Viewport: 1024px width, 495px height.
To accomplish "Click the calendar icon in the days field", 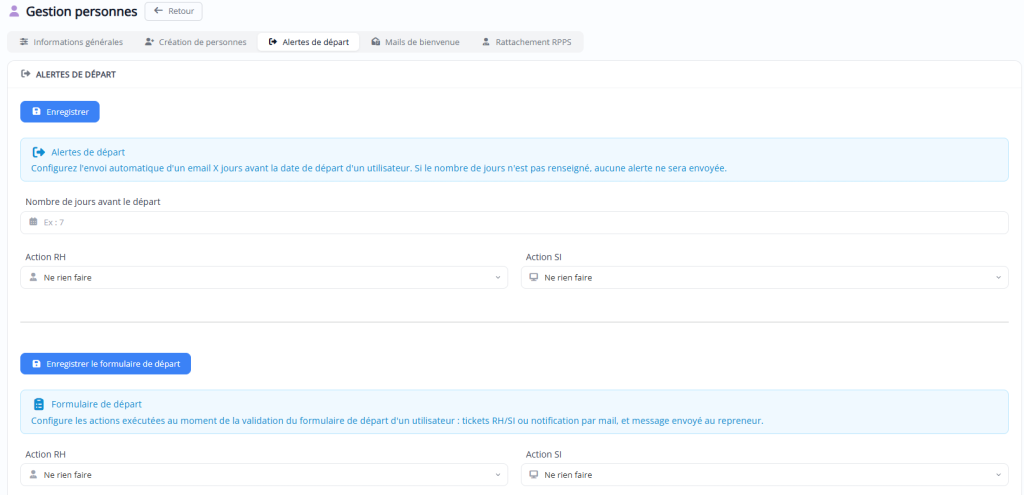I will 33,222.
